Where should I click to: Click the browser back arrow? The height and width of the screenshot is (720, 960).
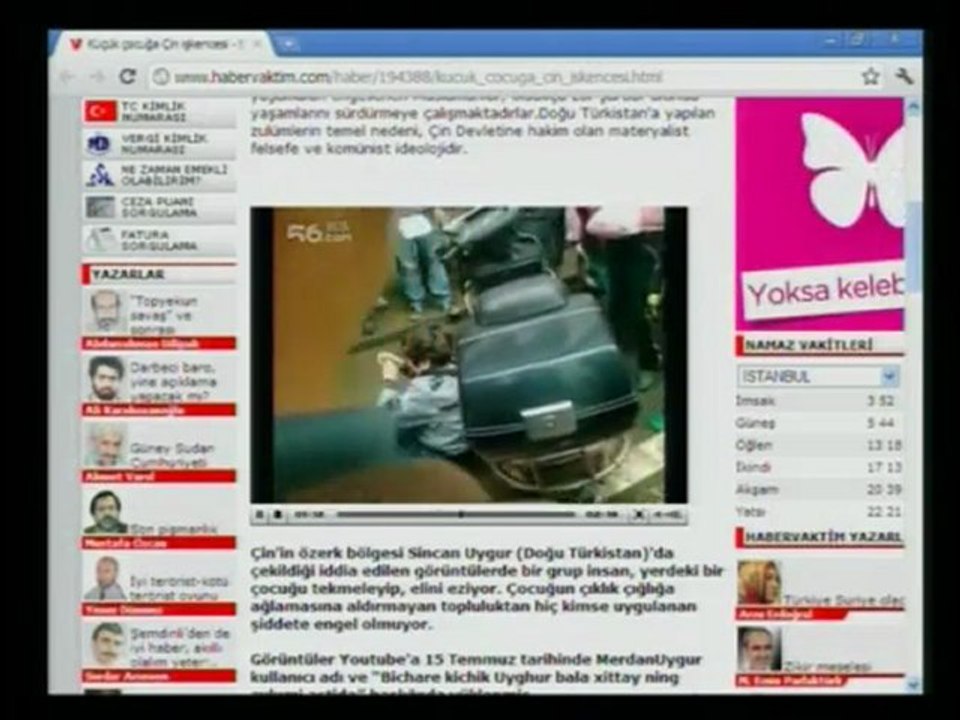click(67, 77)
